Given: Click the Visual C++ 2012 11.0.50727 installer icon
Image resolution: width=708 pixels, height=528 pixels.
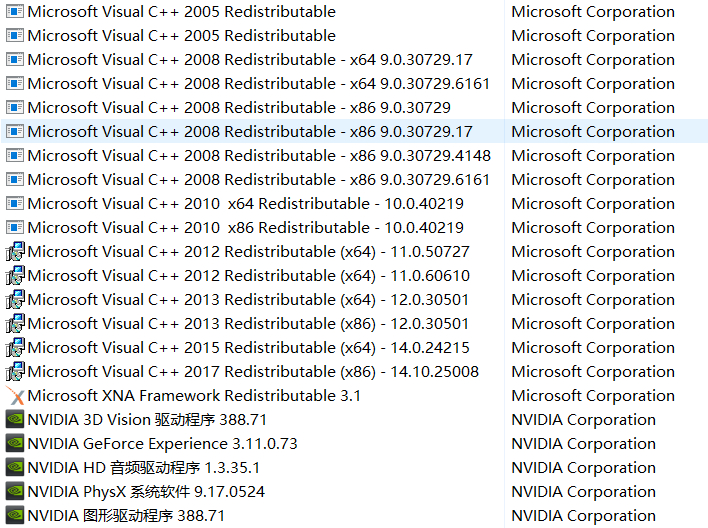Looking at the screenshot, I should click(15, 252).
